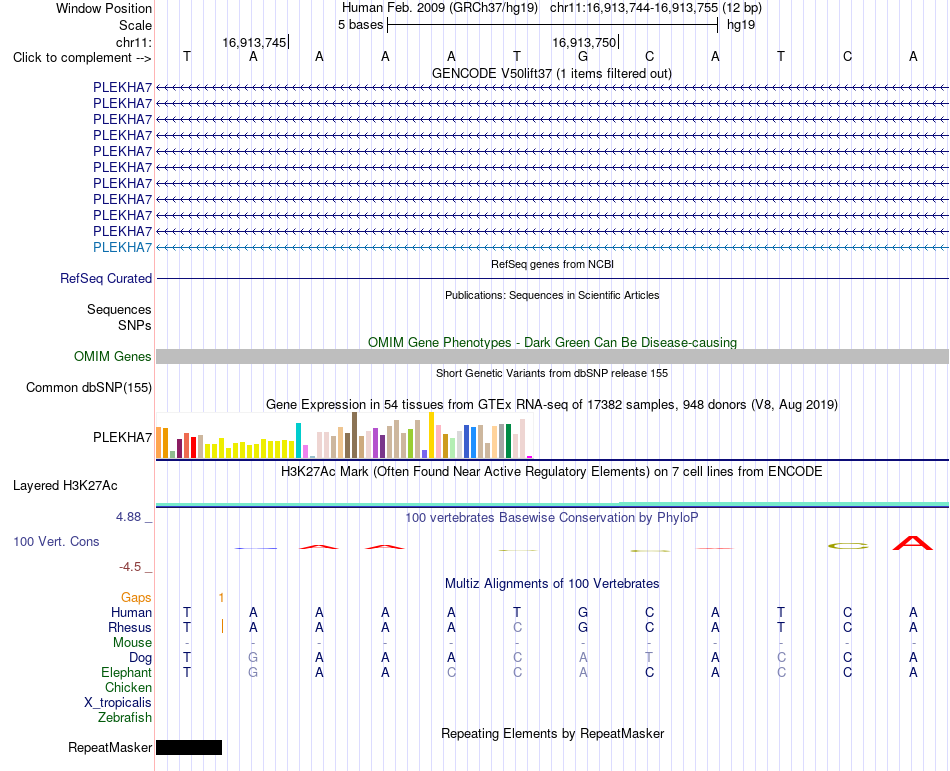Click the -4.5 PhyloP lower scale value

[130, 567]
